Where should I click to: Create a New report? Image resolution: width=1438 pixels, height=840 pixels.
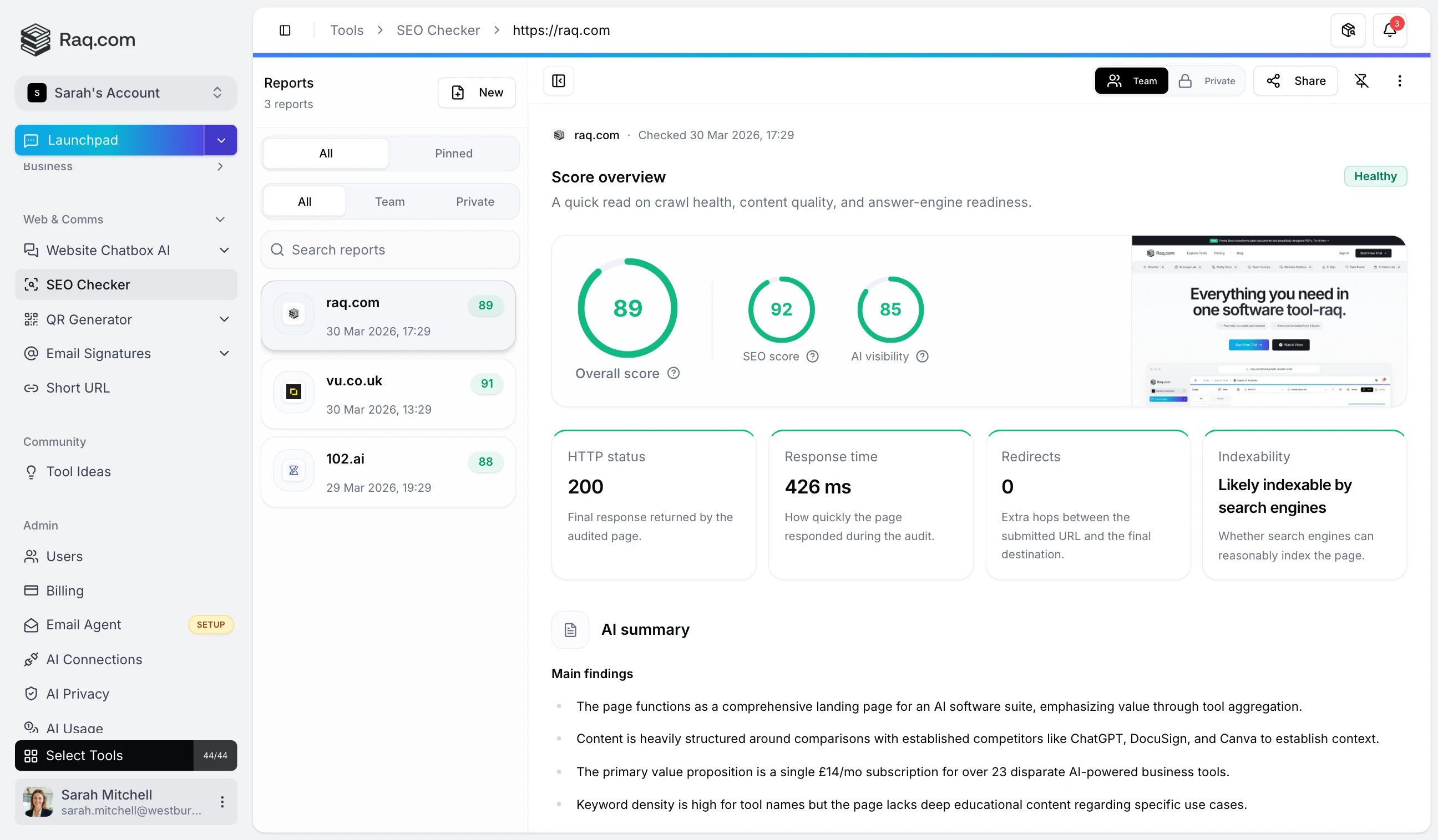pos(477,92)
